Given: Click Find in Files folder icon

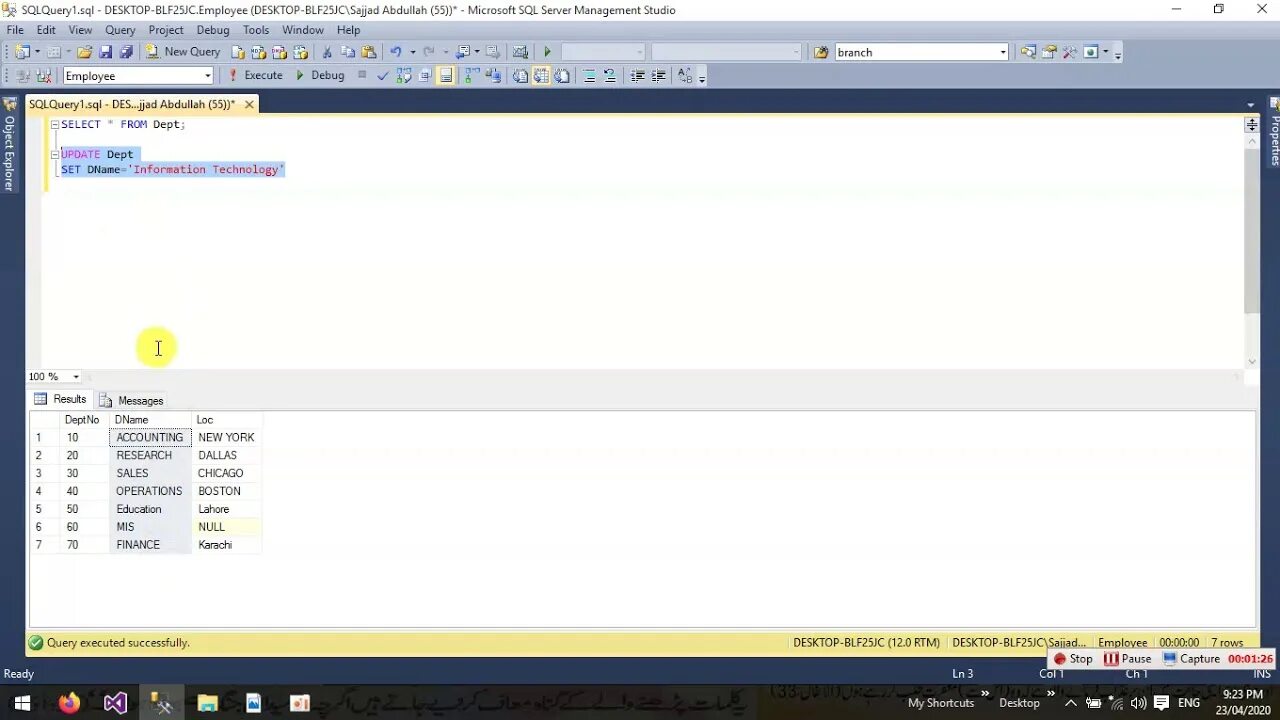Looking at the screenshot, I should pos(821,52).
